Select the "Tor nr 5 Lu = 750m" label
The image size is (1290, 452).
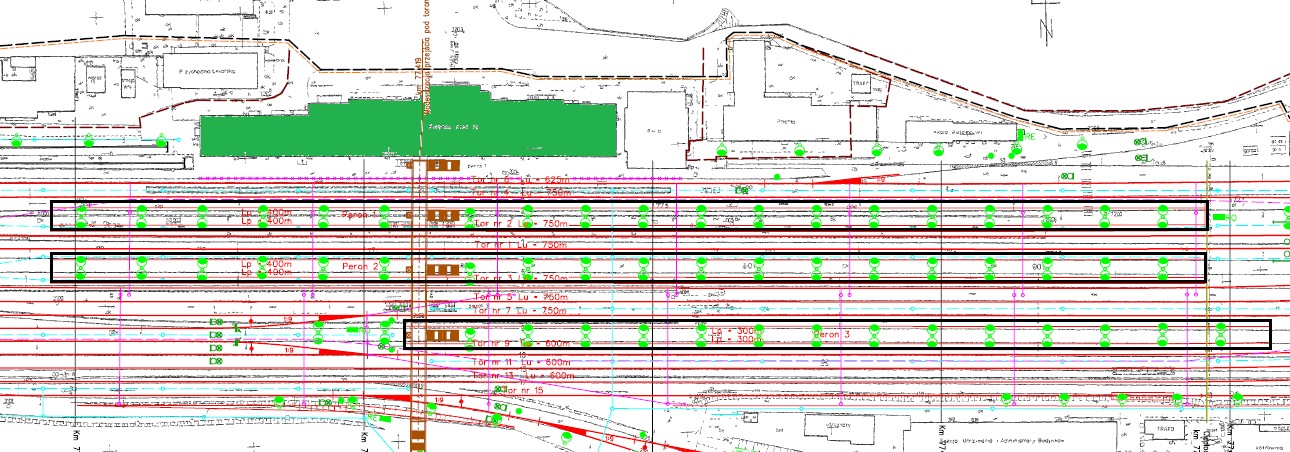[x=521, y=297]
